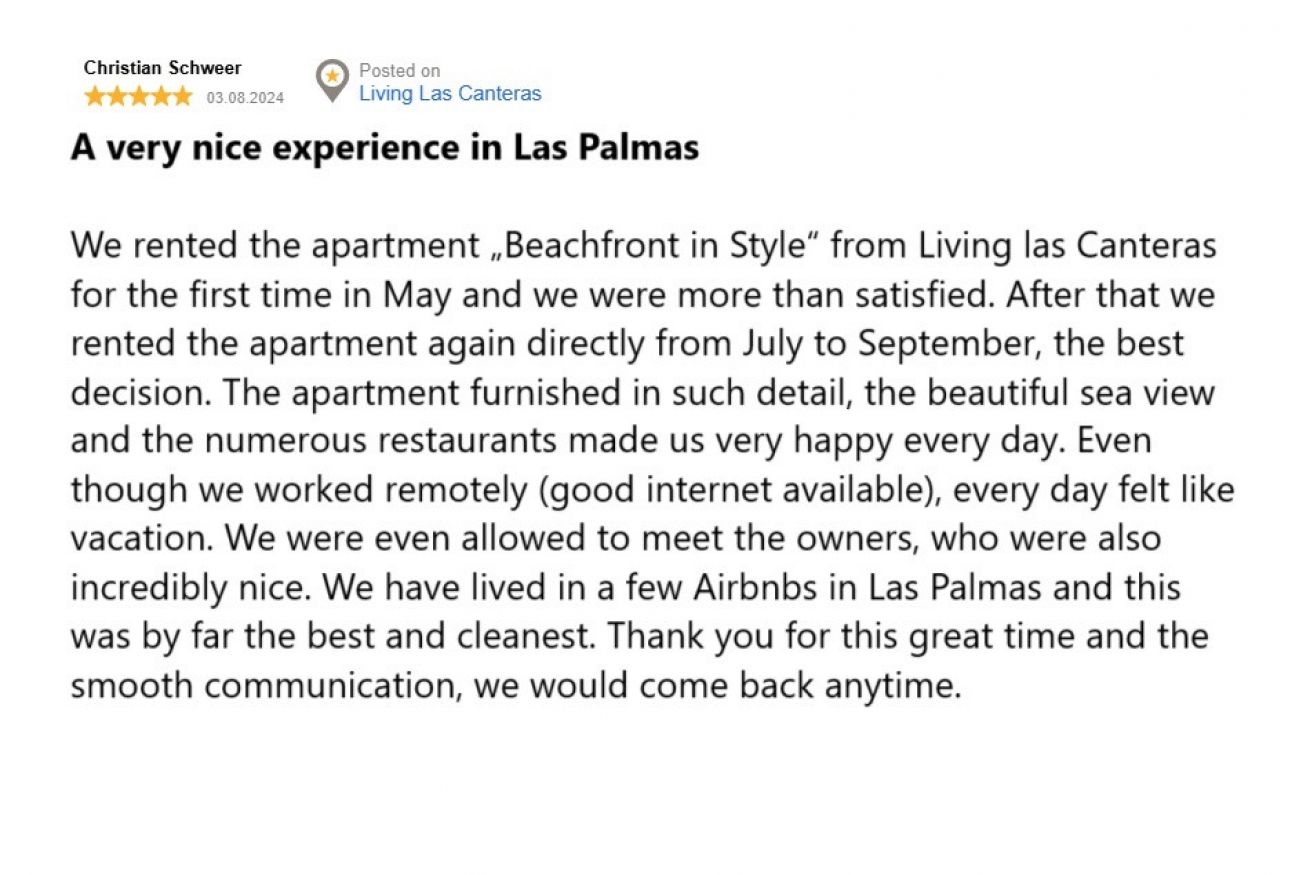Image resolution: width=1310 pixels, height=875 pixels.
Task: Select the first rating star
Action: coord(95,96)
